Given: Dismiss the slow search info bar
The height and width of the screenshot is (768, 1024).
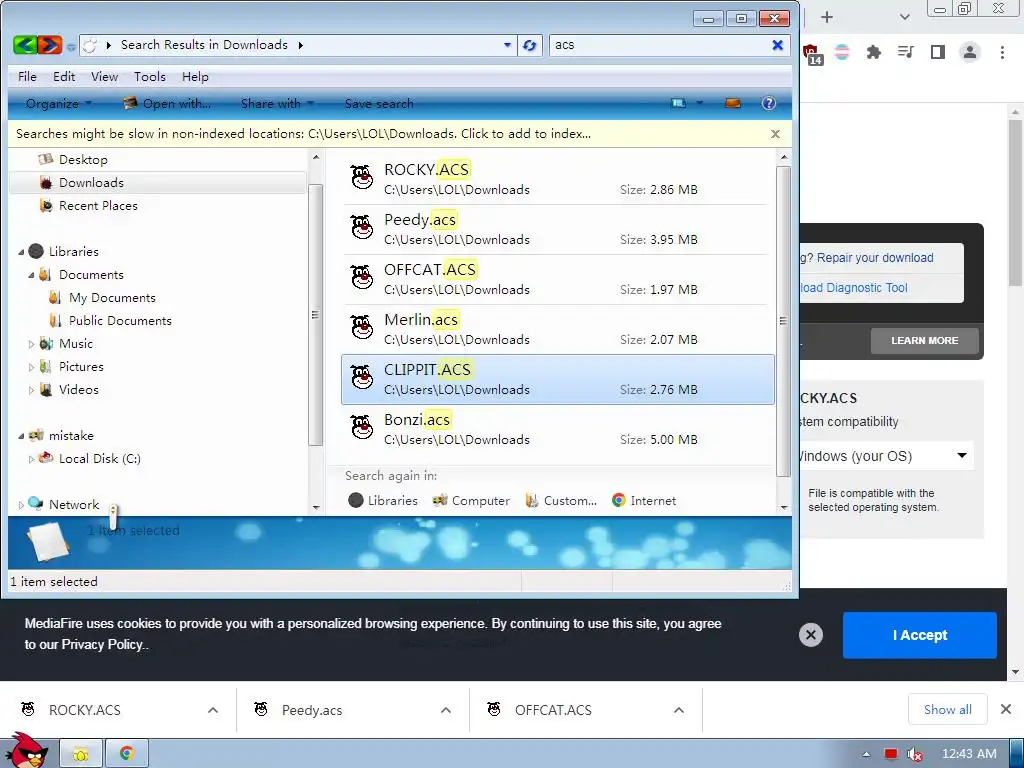Looking at the screenshot, I should pos(775,134).
